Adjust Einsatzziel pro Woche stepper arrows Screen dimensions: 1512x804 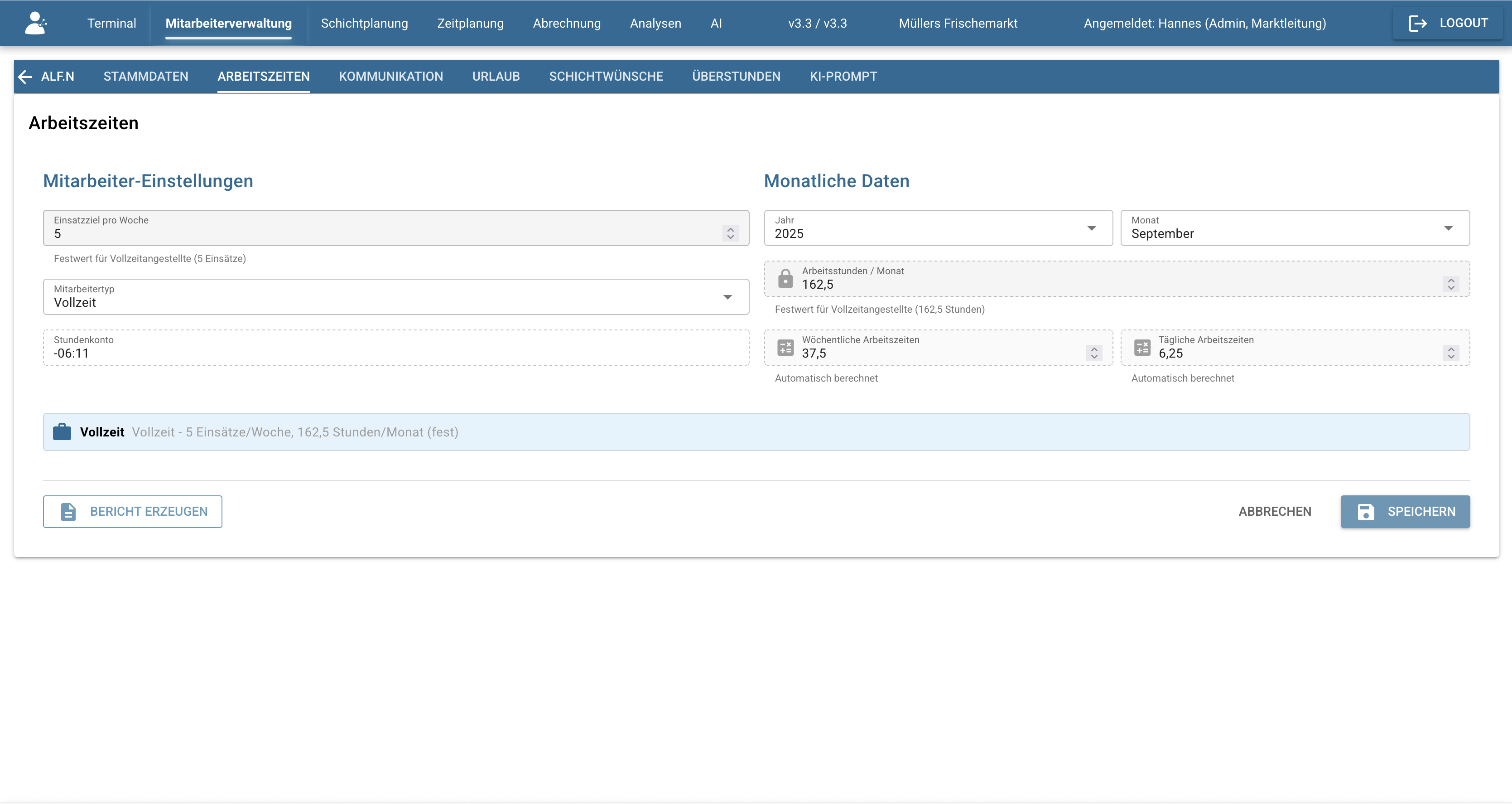[730, 233]
